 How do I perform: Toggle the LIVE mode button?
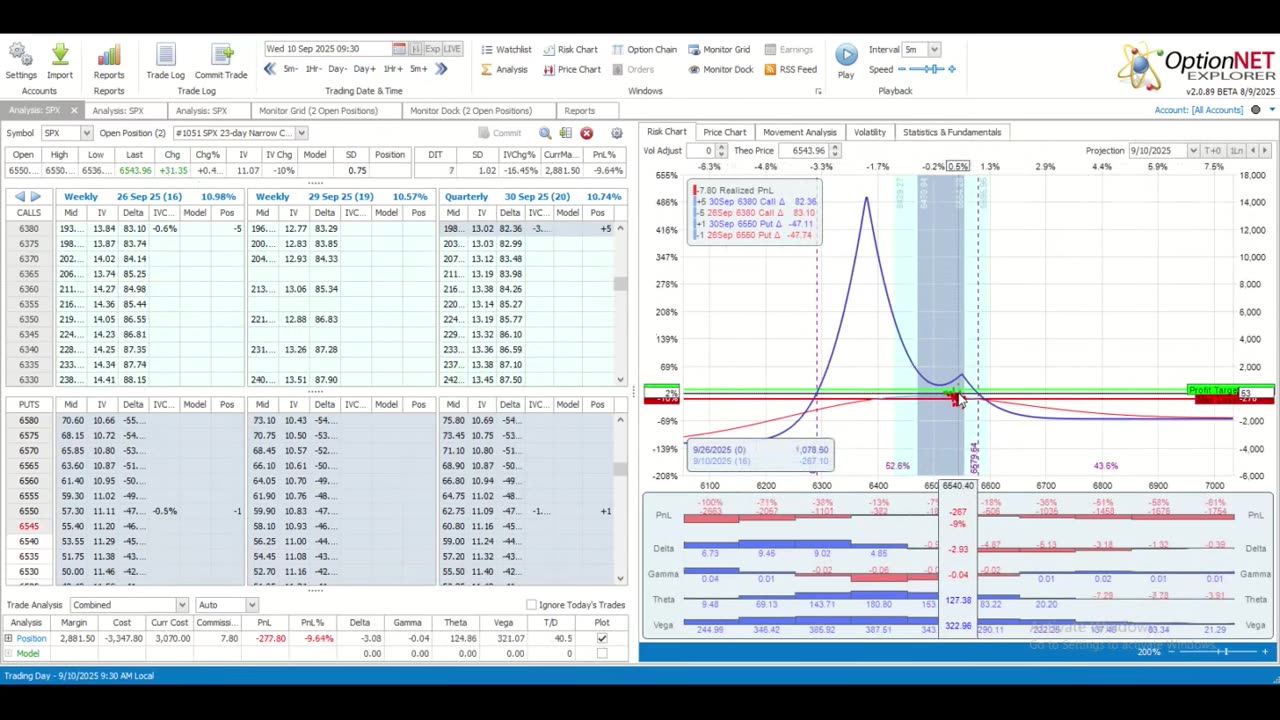pos(452,49)
